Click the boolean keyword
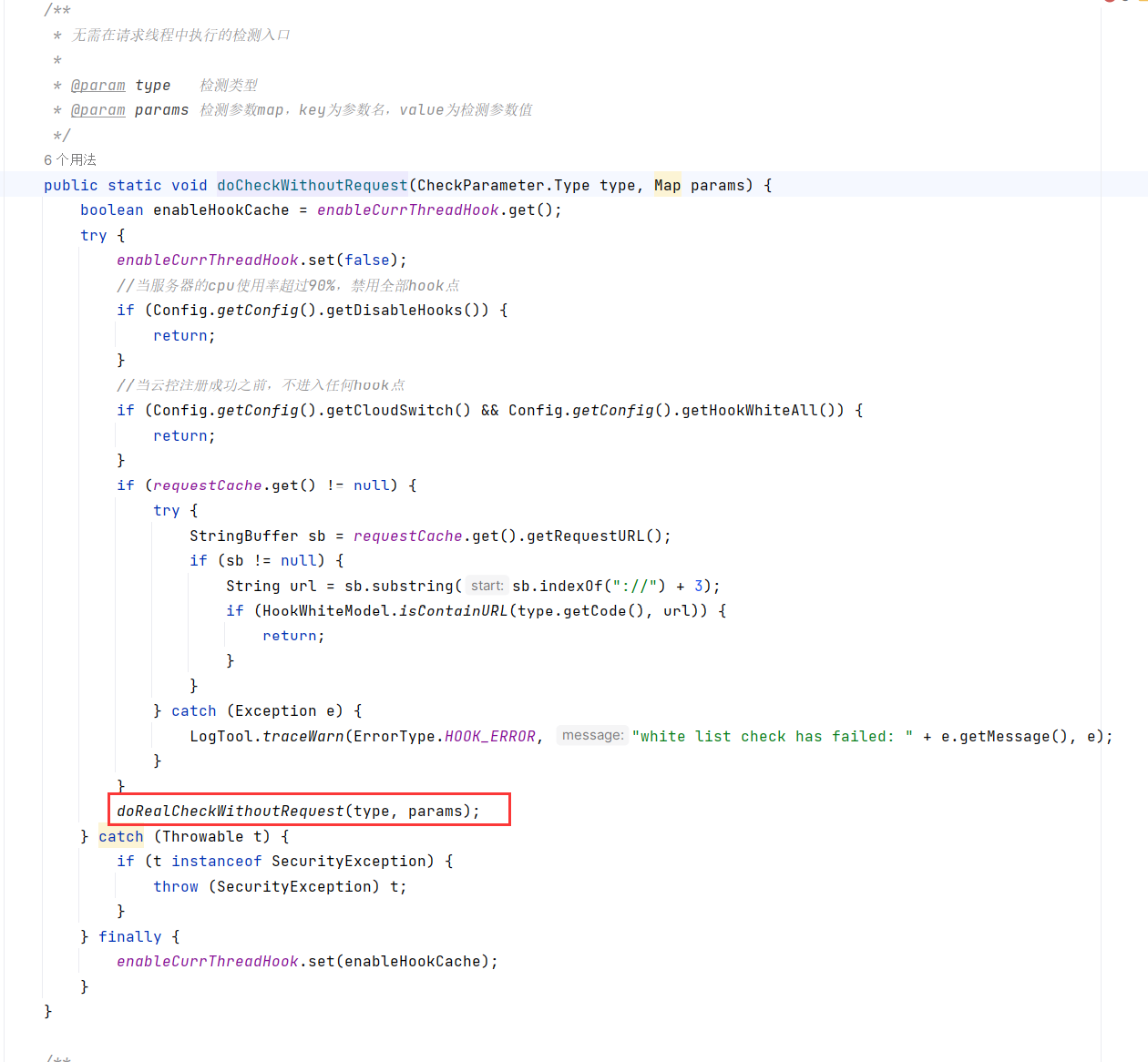Image resolution: width=1148 pixels, height=1062 pixels. (111, 210)
